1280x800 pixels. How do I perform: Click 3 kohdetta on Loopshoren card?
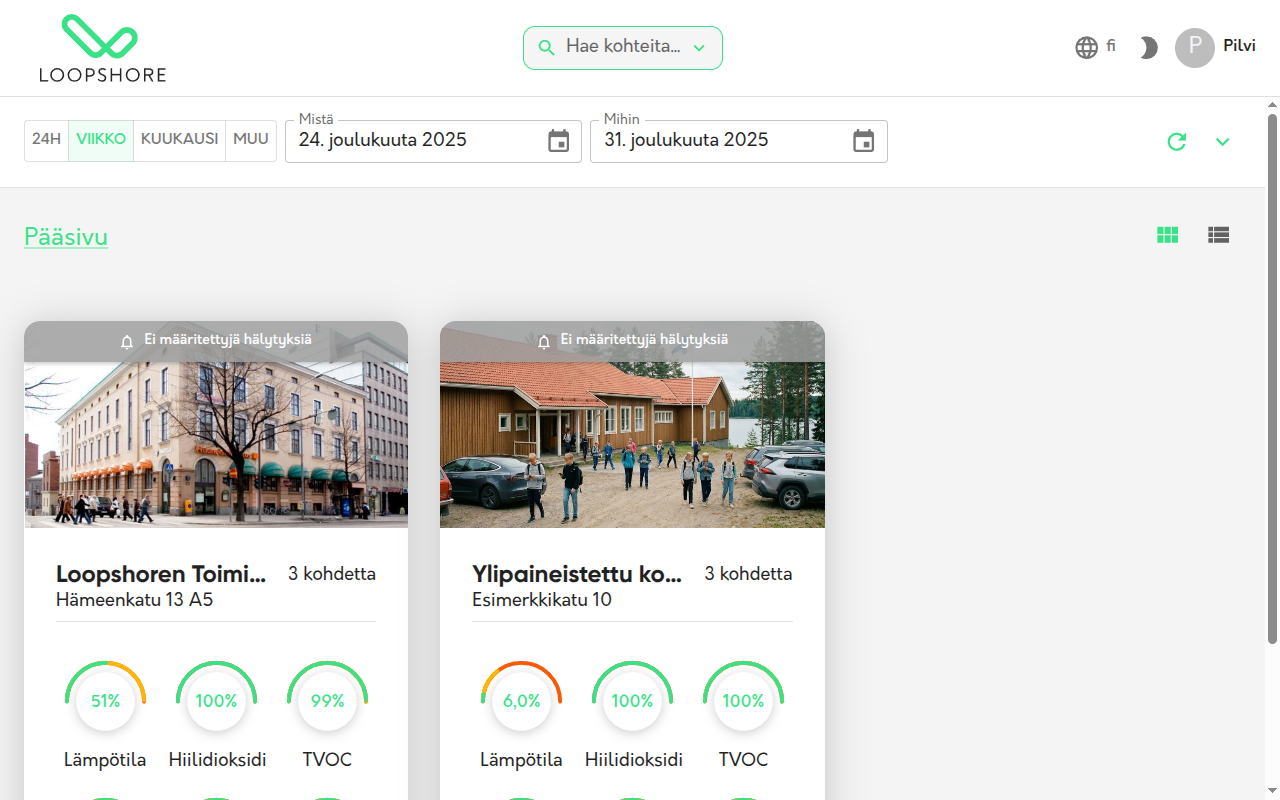[332, 574]
